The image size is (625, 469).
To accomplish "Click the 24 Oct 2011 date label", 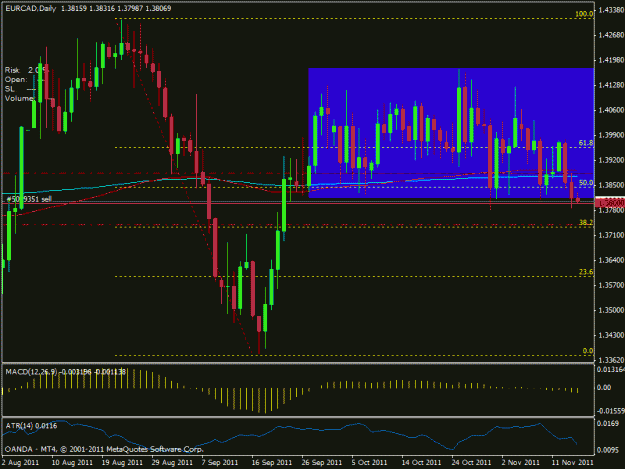I will 471,463.
